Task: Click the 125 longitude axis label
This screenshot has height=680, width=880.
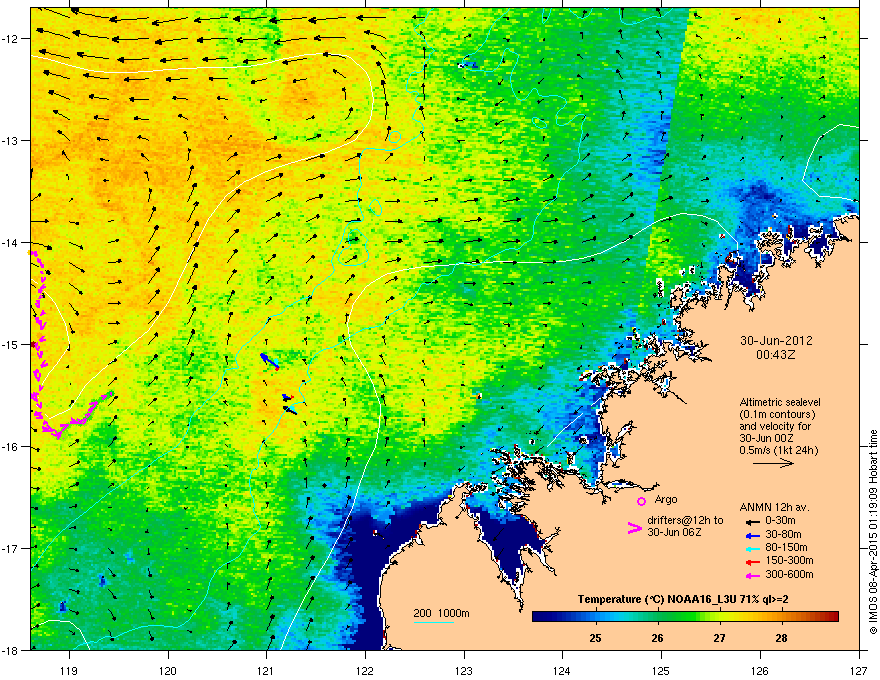Action: (661, 670)
